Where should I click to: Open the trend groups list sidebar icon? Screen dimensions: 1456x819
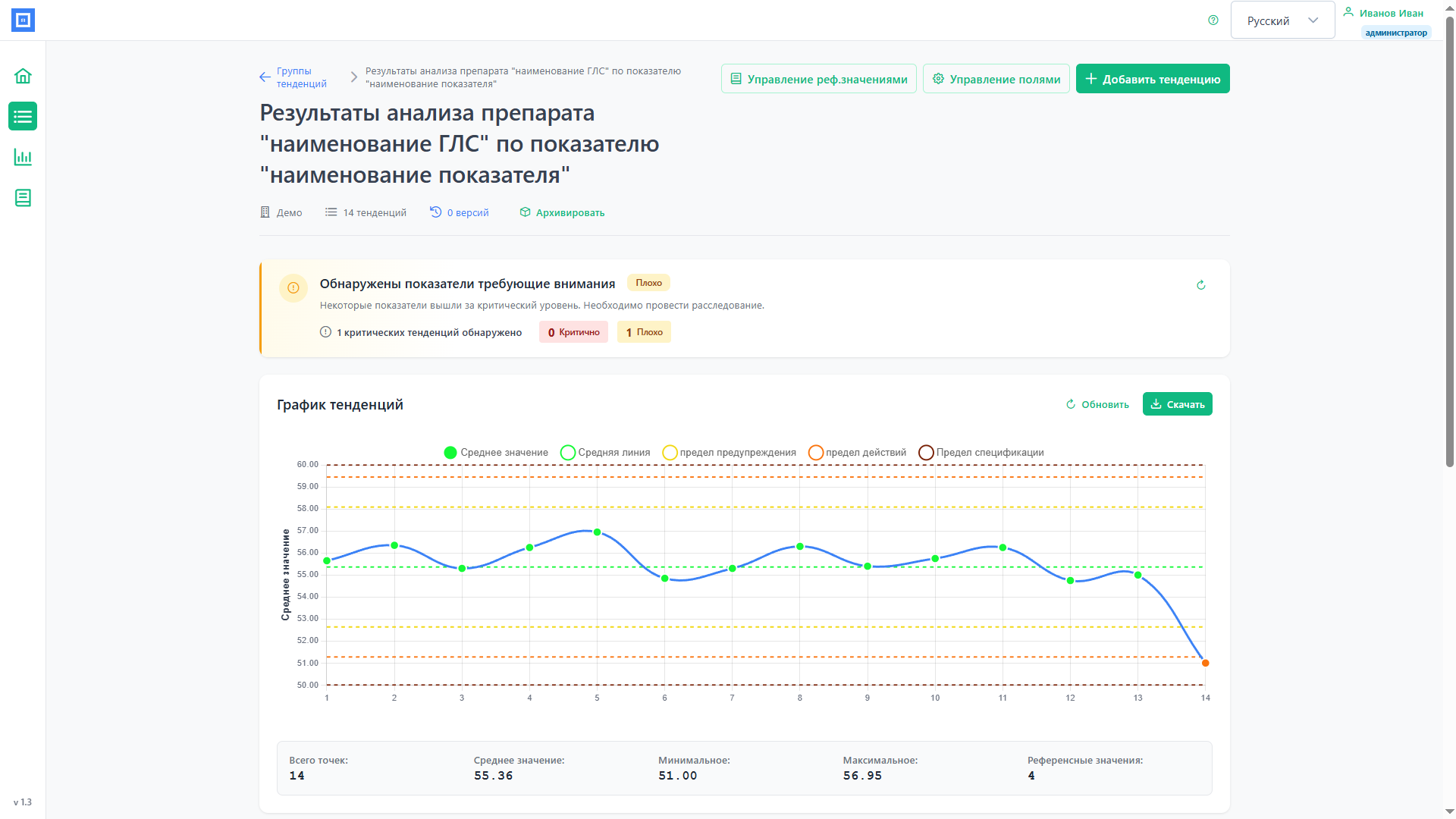(23, 117)
